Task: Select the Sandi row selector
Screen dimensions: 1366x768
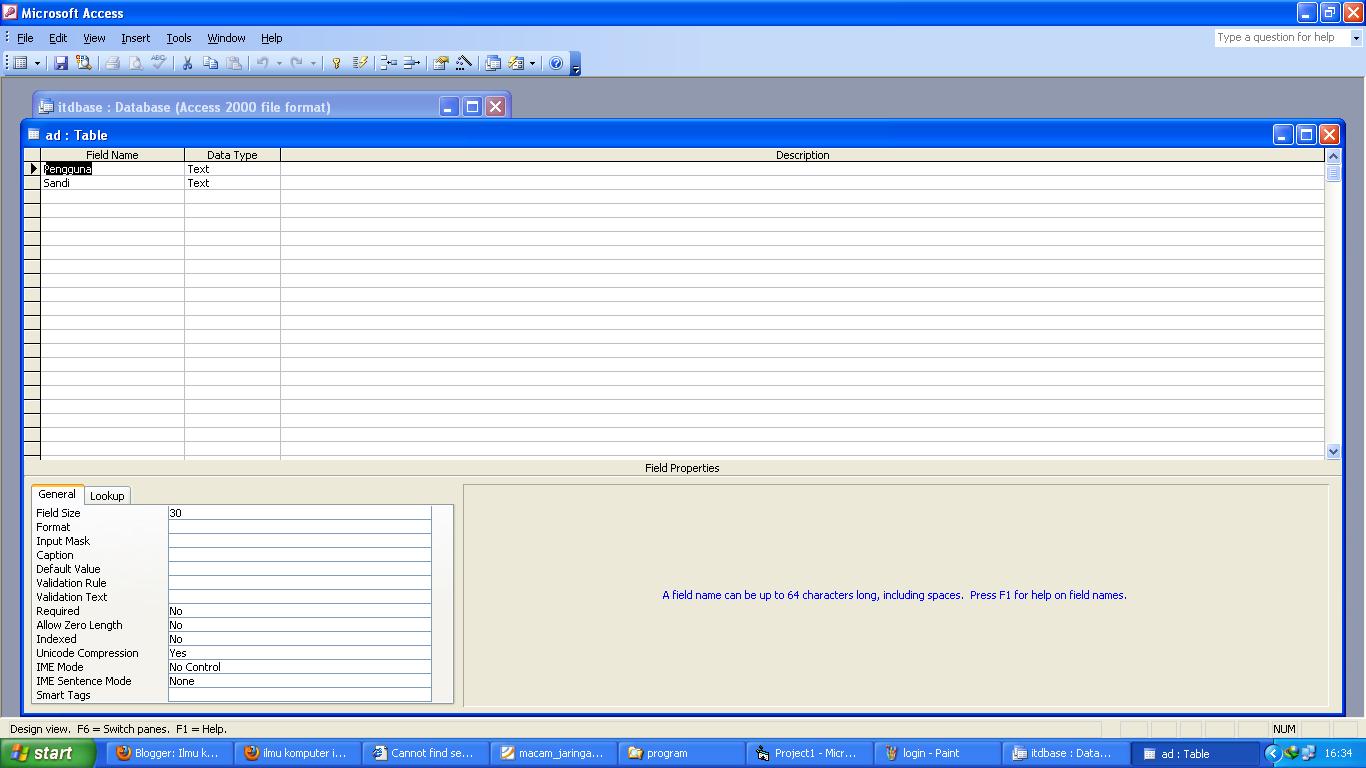Action: pos(32,183)
